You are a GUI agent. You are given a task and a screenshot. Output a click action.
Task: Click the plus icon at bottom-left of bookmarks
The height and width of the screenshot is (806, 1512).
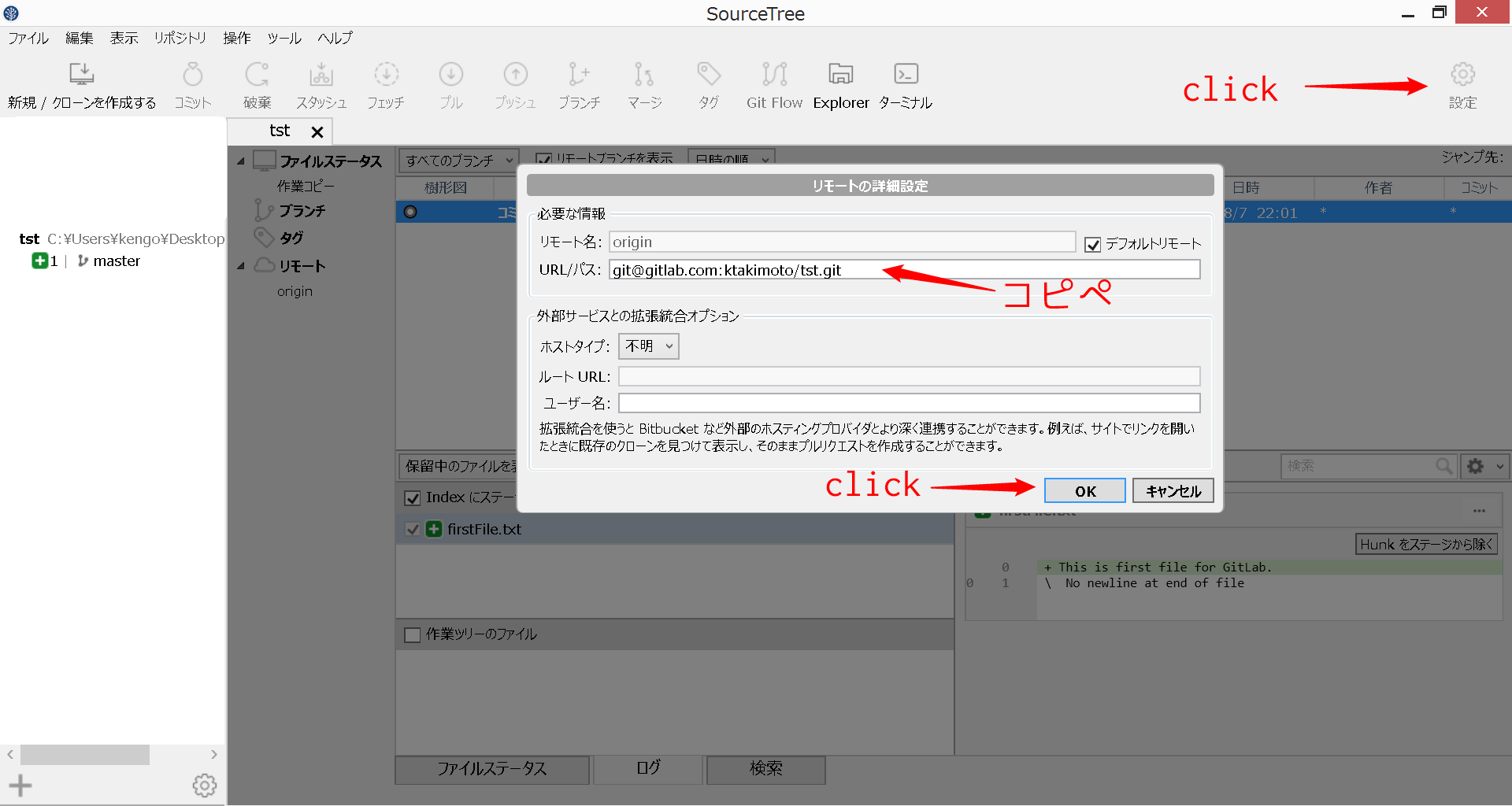(20, 785)
